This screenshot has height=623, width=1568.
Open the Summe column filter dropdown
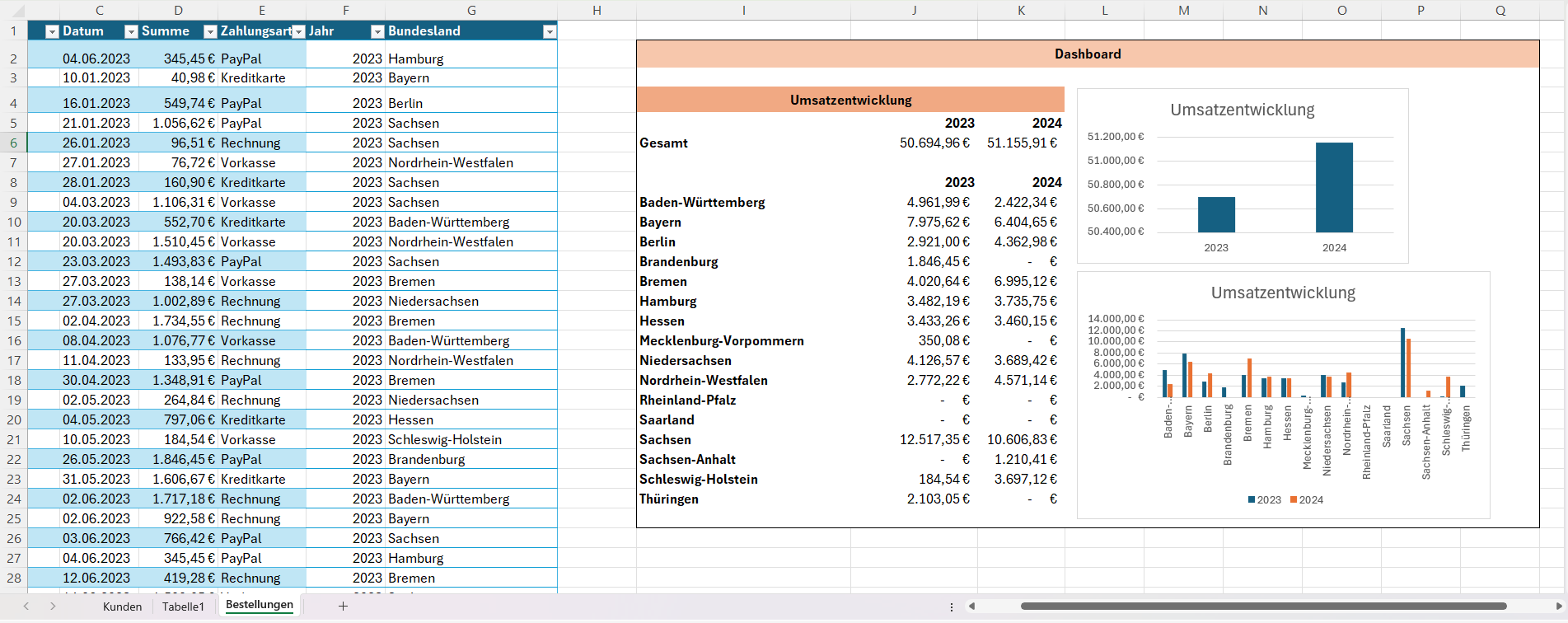tap(210, 32)
